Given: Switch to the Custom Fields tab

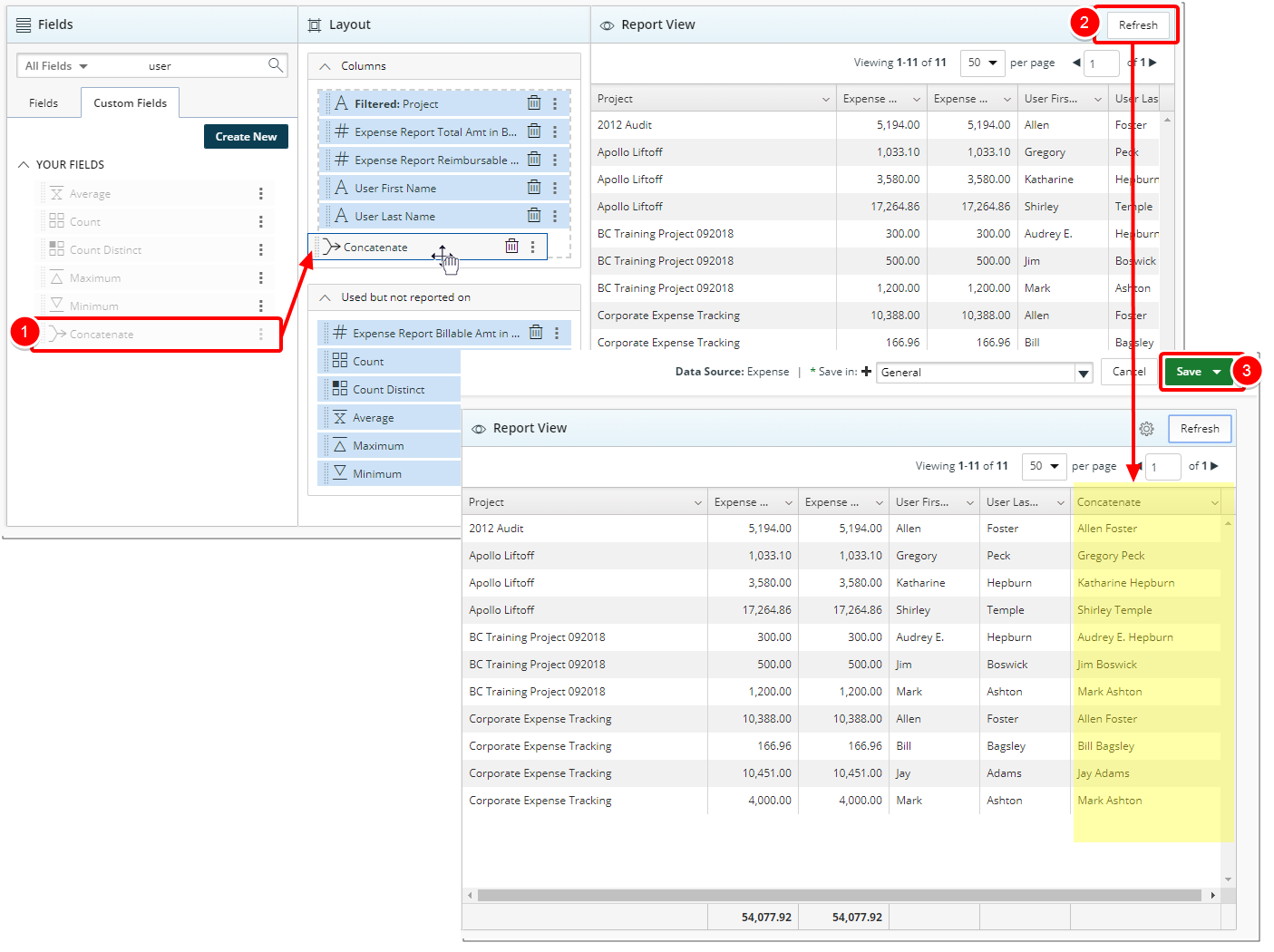Looking at the screenshot, I should tap(130, 103).
